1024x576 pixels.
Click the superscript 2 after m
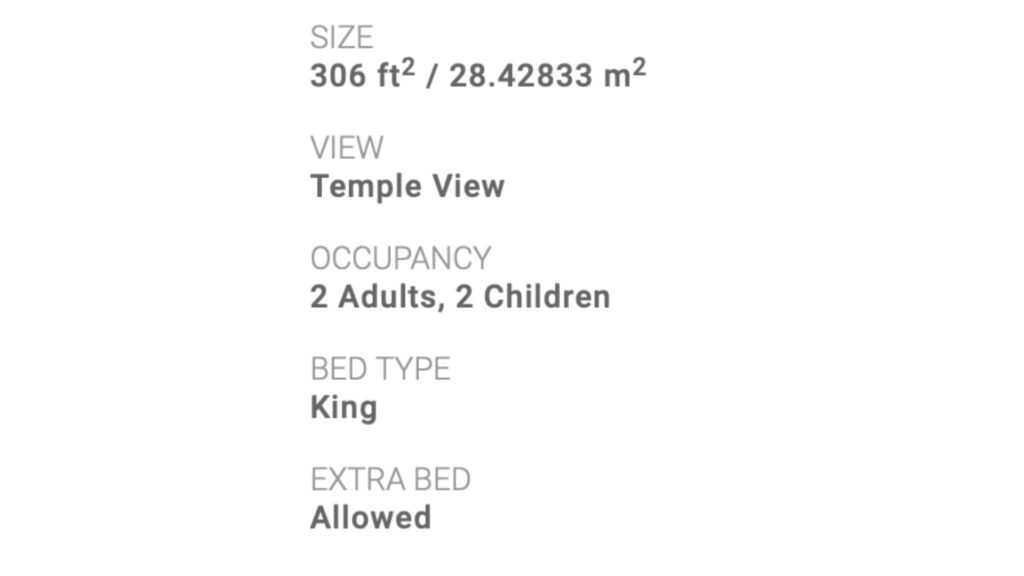[x=638, y=68]
